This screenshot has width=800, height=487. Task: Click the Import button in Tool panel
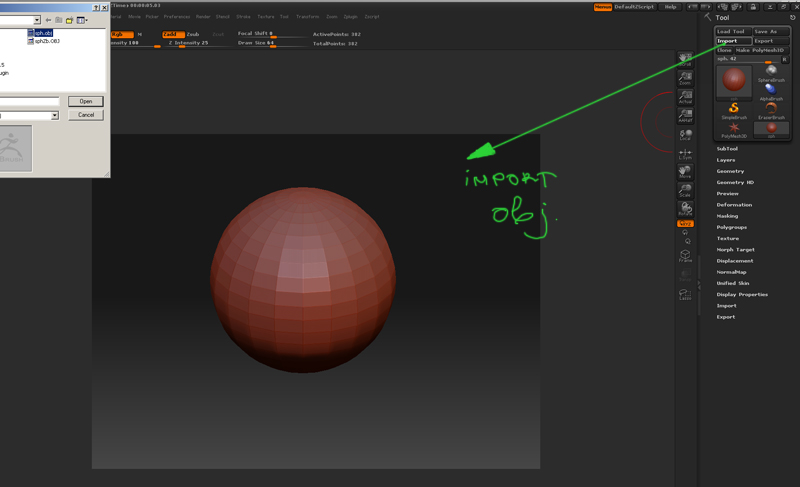pos(731,41)
